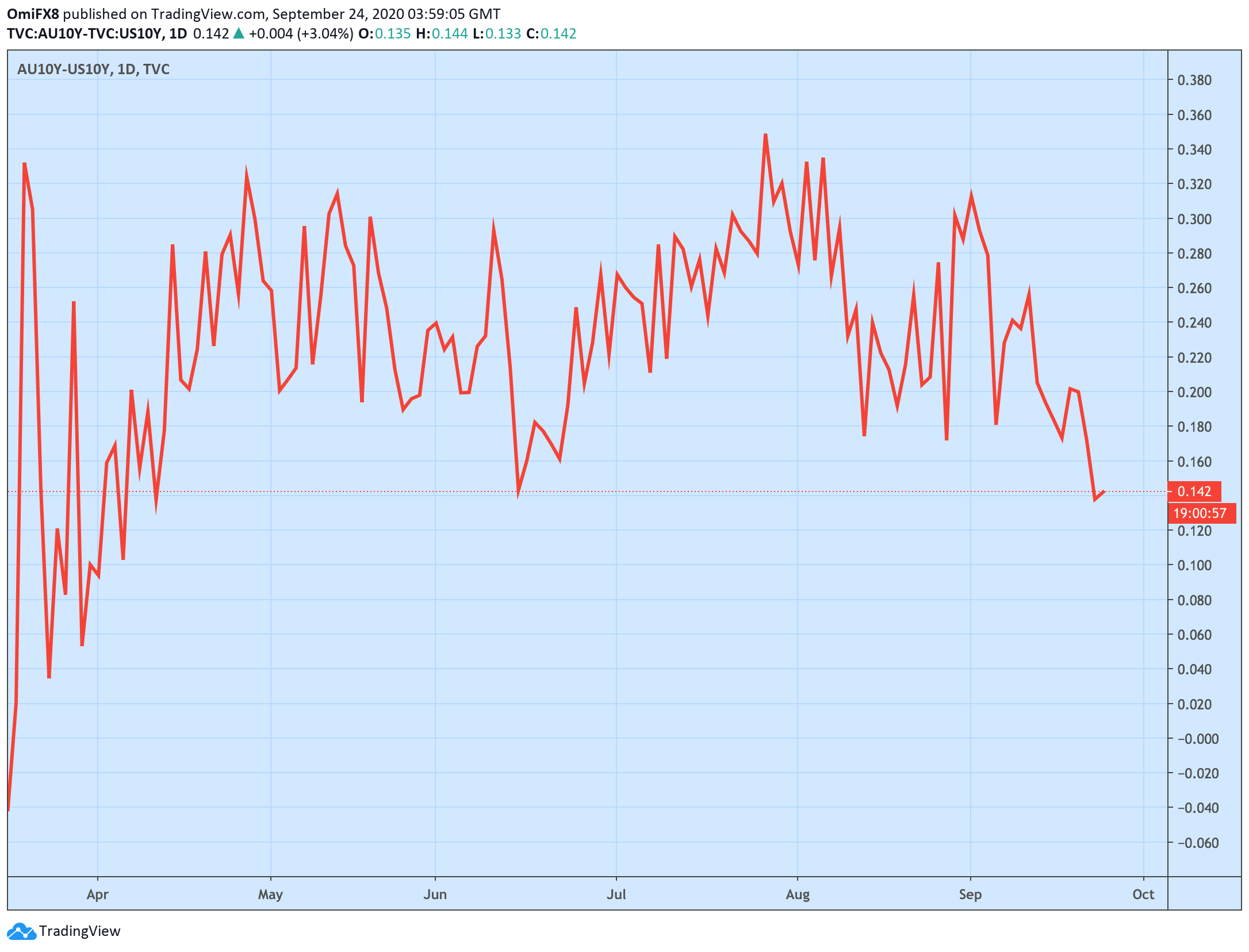
Task: Click the TradingView cloud logo icon
Action: 21,931
